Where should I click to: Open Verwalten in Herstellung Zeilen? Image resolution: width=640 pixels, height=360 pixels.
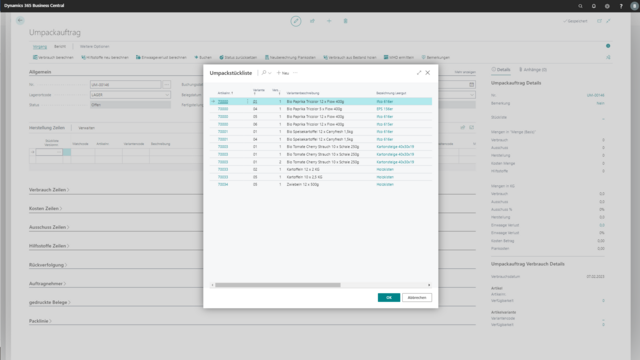(x=87, y=128)
